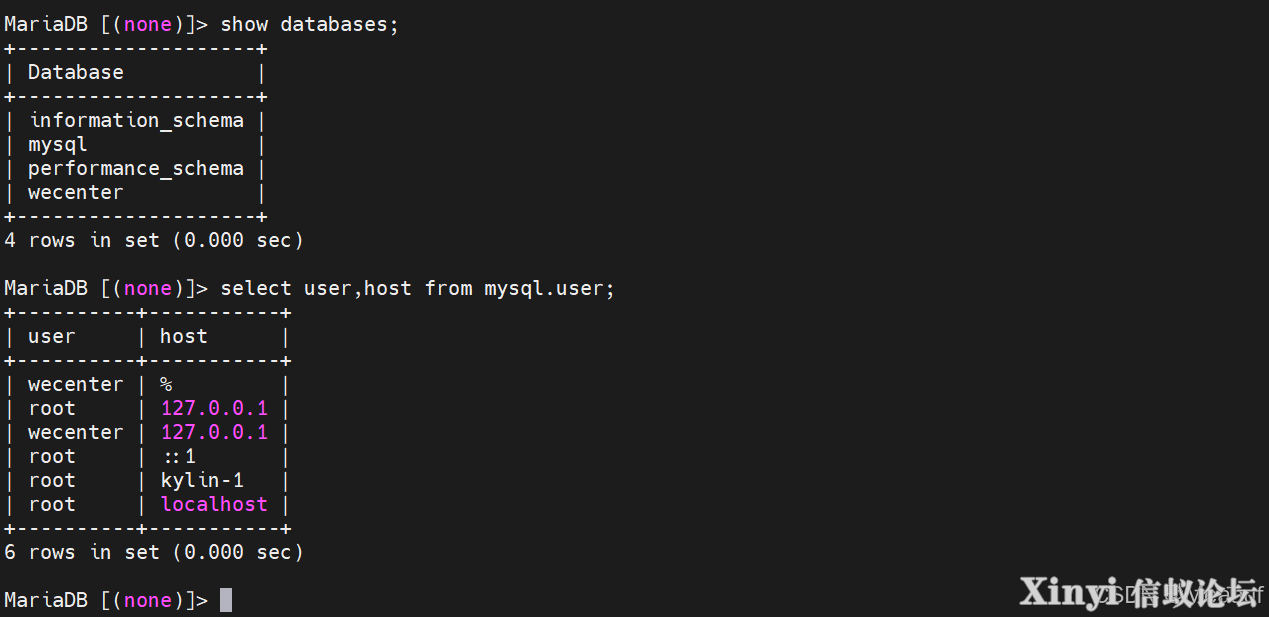Click the 127.0.0.1 host of wecenter
This screenshot has height=617, width=1269.
pos(214,432)
